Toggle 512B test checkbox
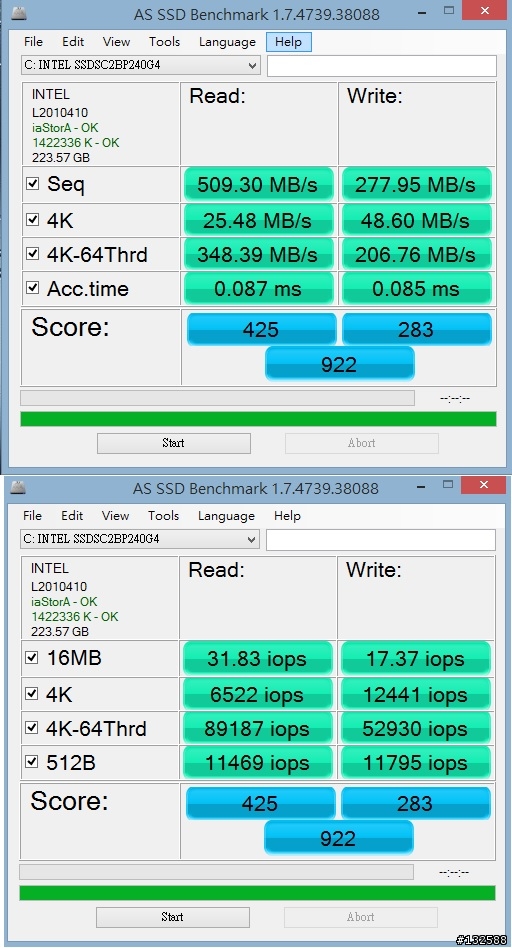The height and width of the screenshot is (948, 512). tap(32, 762)
